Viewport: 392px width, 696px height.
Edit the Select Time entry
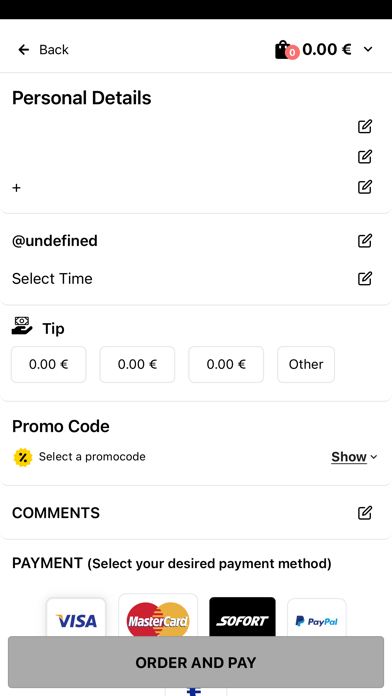[x=364, y=278]
